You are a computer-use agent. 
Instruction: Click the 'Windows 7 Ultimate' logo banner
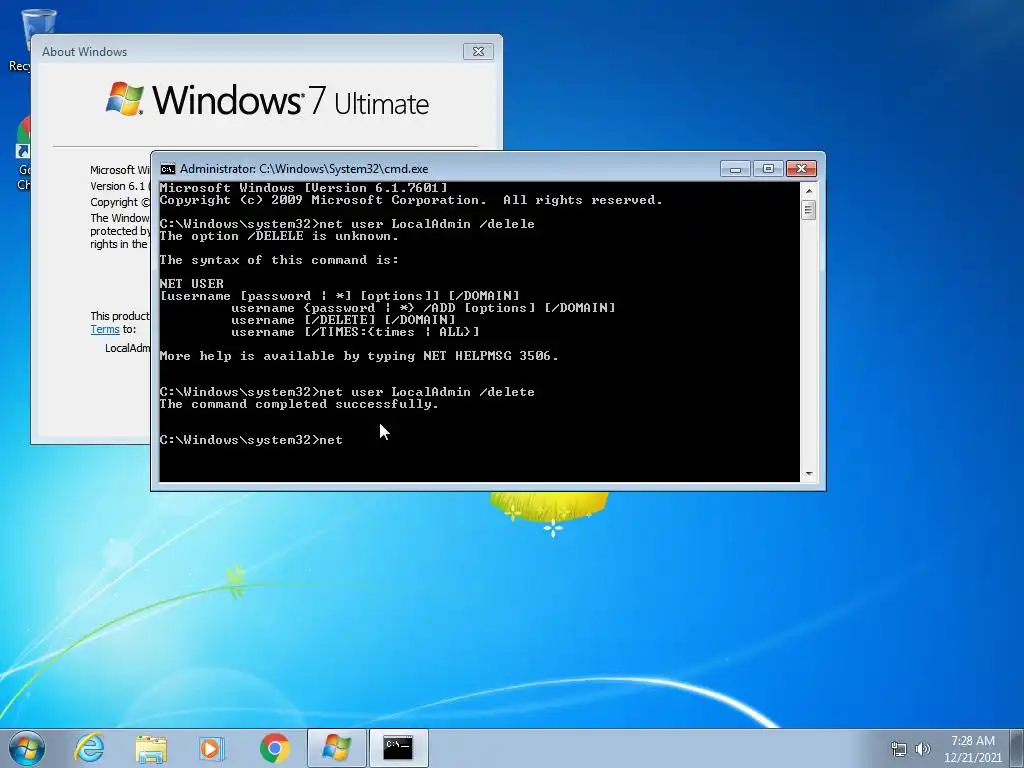268,99
